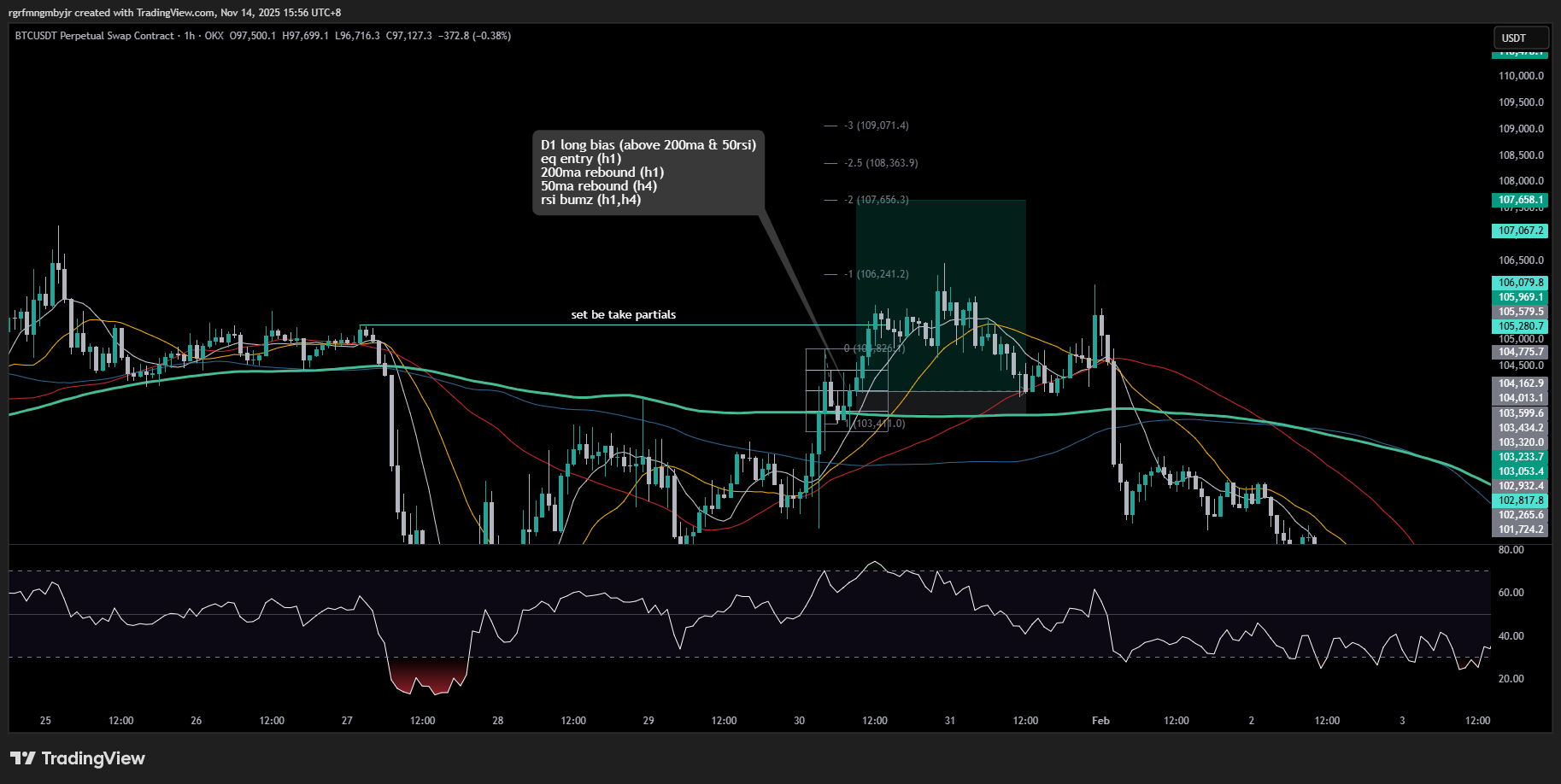Click the 105,280.7 price label
This screenshot has width=1561, height=784.
click(1520, 326)
